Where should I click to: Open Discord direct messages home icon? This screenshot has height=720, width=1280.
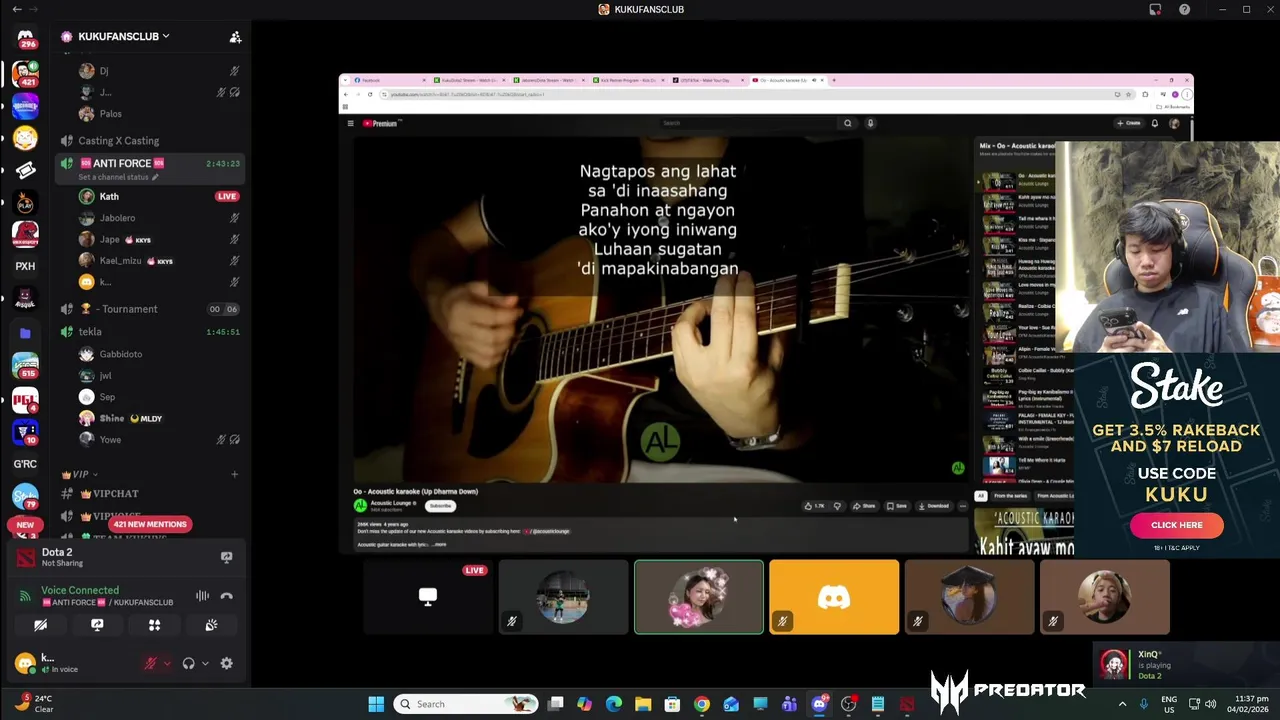point(25,37)
